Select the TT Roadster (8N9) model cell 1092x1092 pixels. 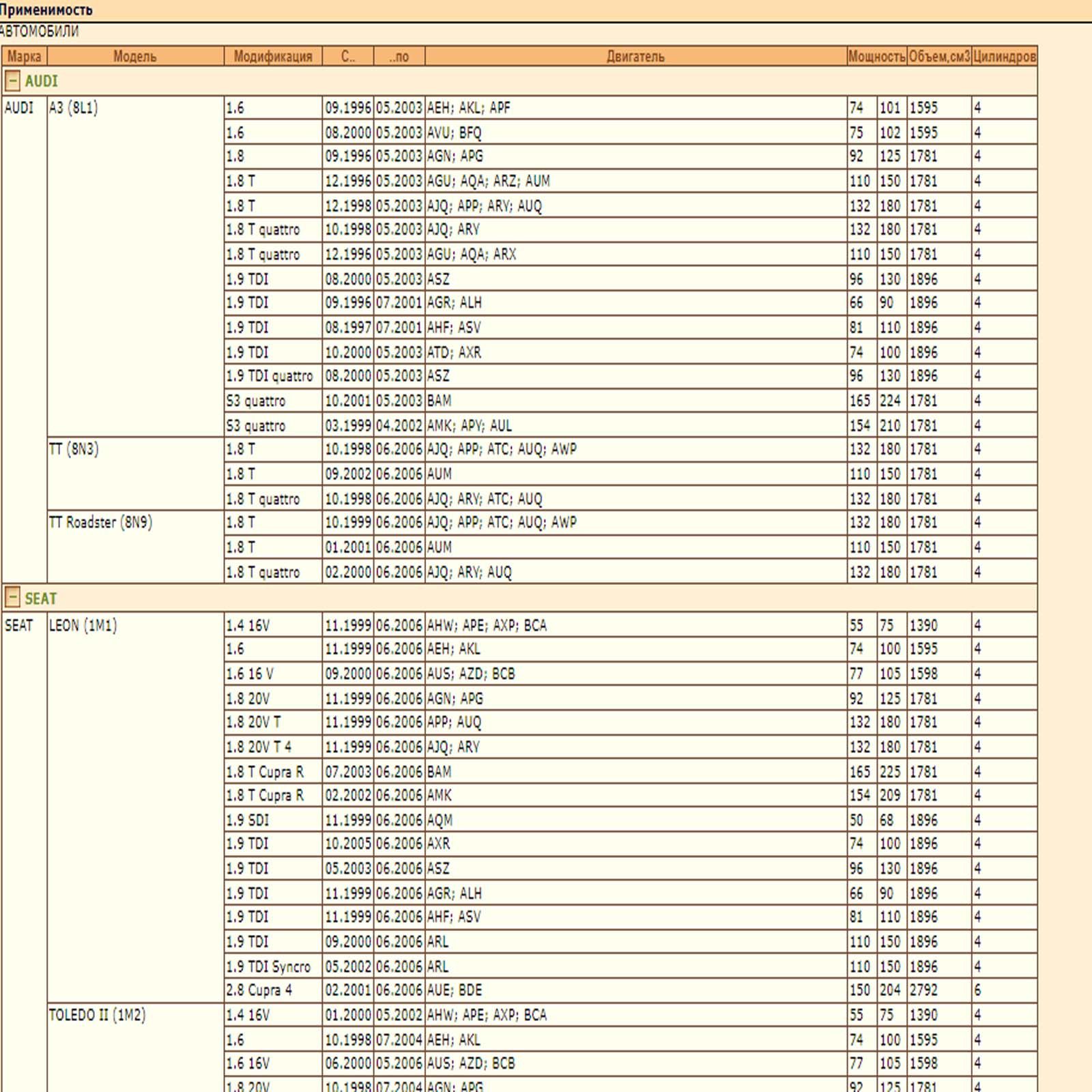[135, 547]
